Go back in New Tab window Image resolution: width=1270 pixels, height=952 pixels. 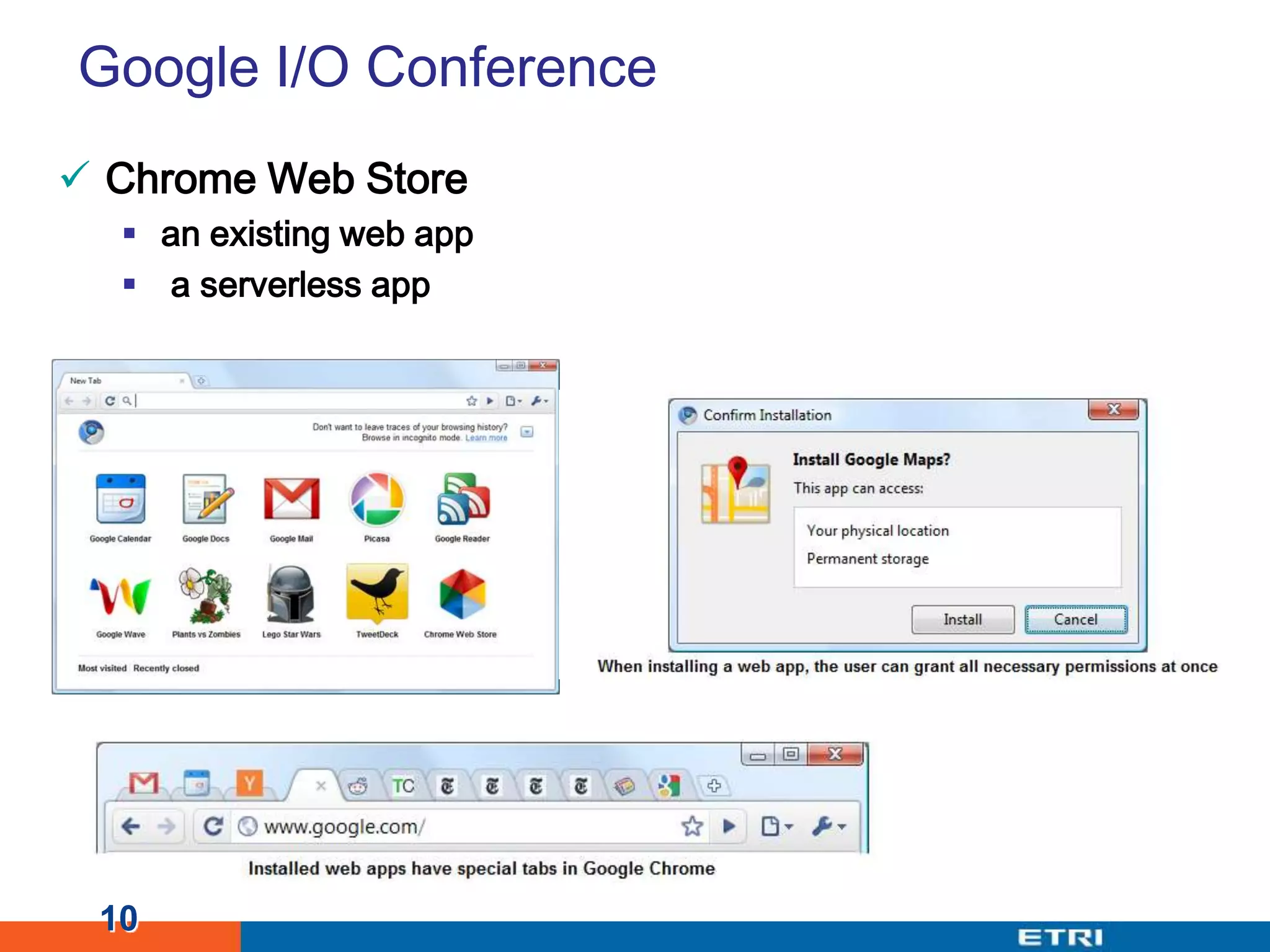point(69,401)
